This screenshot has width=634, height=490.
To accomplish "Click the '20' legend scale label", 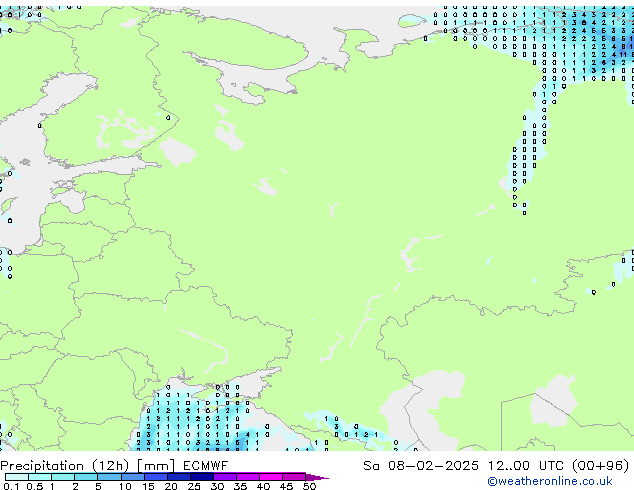I will 171,486.
